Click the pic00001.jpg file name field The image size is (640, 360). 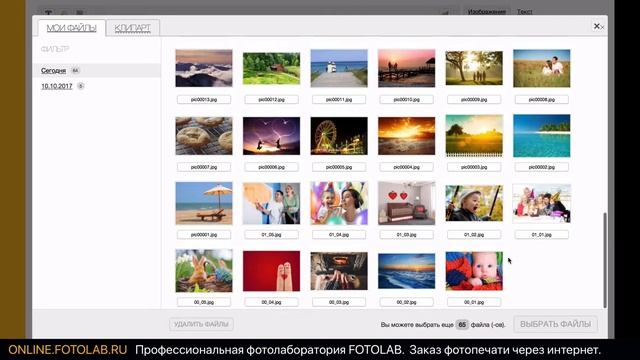(x=204, y=235)
